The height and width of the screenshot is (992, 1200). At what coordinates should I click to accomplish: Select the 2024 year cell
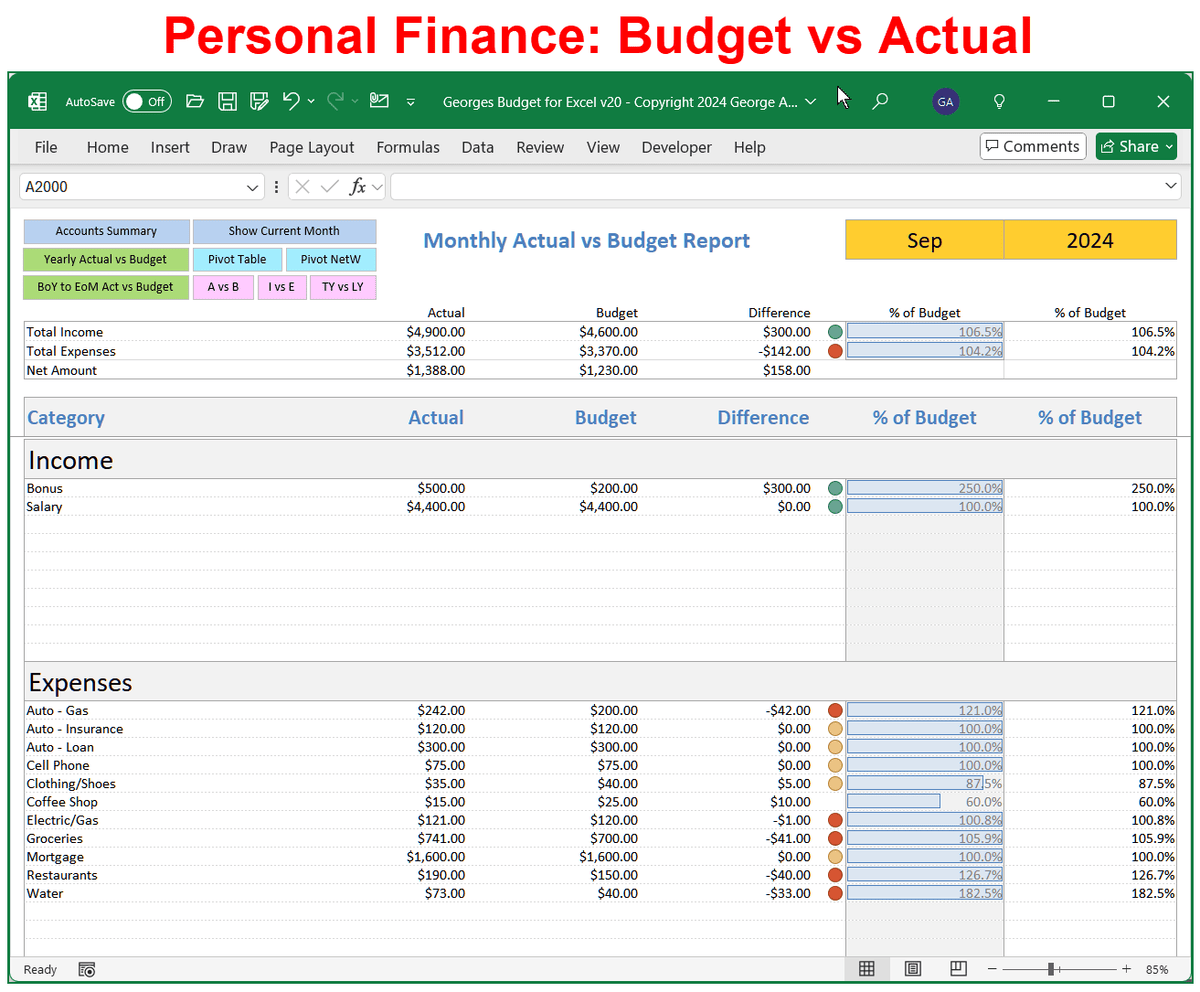[1090, 240]
